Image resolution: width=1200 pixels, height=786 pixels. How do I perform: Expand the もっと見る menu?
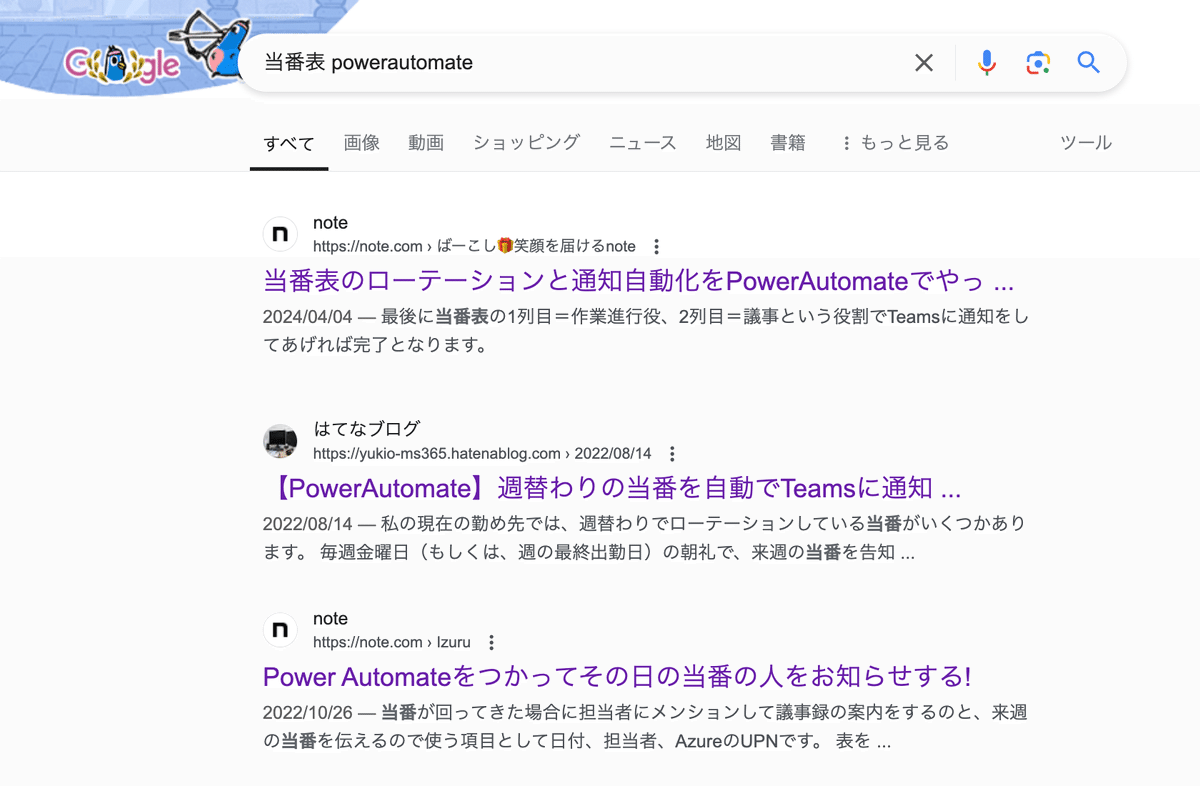tap(894, 143)
